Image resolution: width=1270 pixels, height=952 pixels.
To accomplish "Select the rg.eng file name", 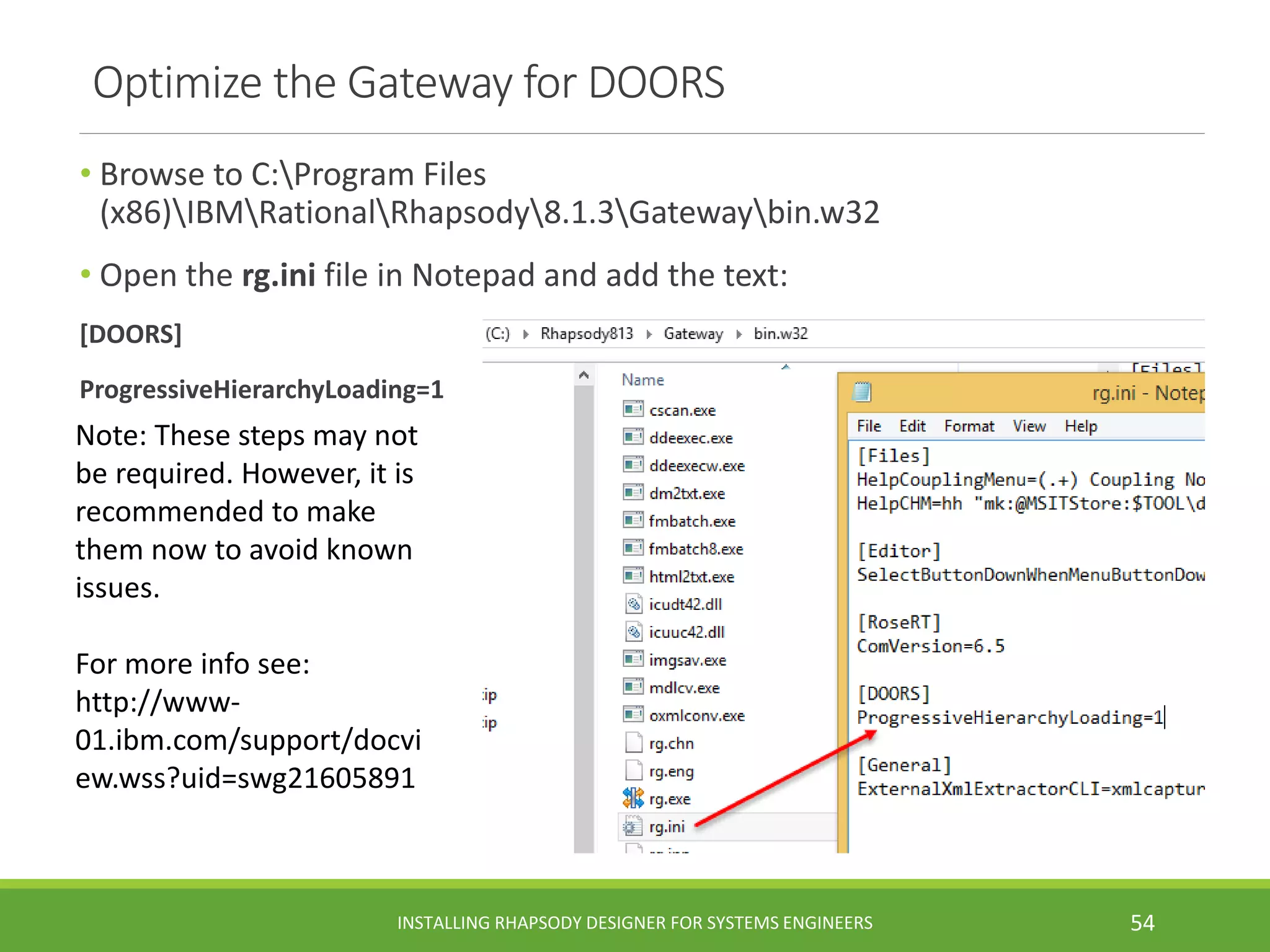I will pos(672,772).
